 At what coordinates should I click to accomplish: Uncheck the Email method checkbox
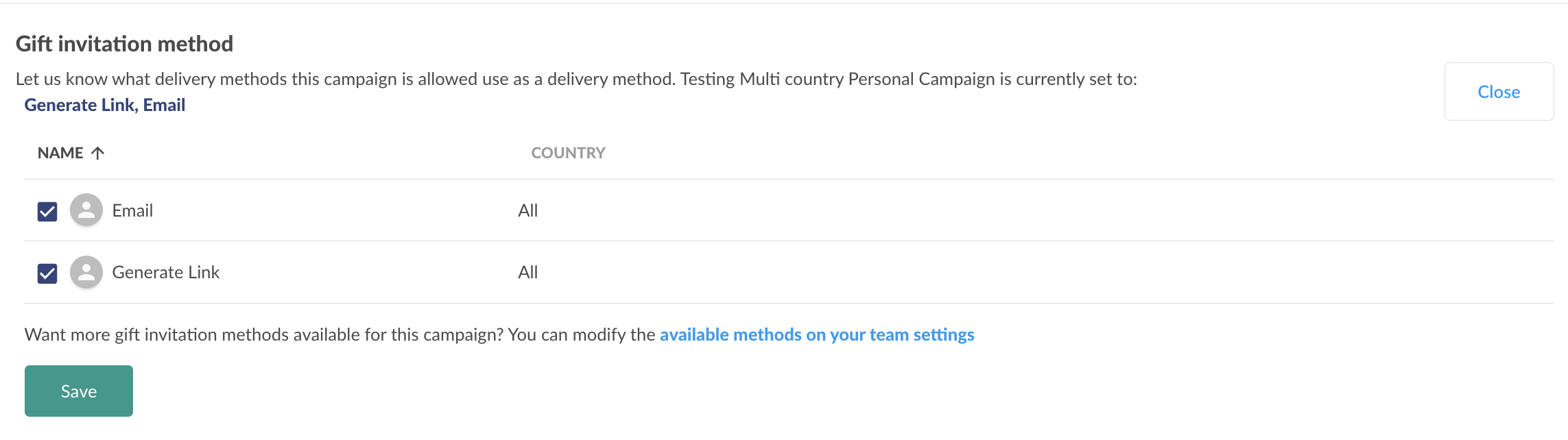coord(47,212)
